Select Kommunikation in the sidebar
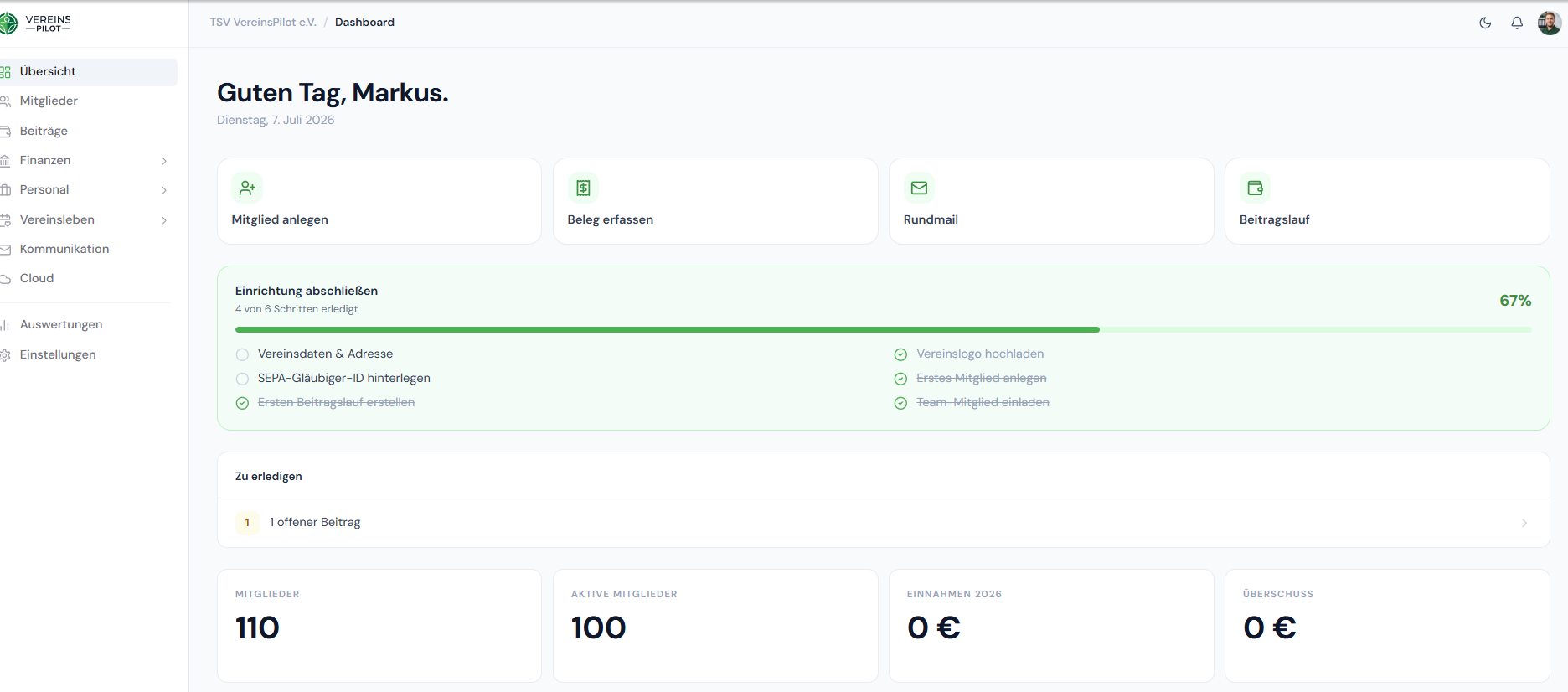The image size is (1568, 692). [88, 250]
